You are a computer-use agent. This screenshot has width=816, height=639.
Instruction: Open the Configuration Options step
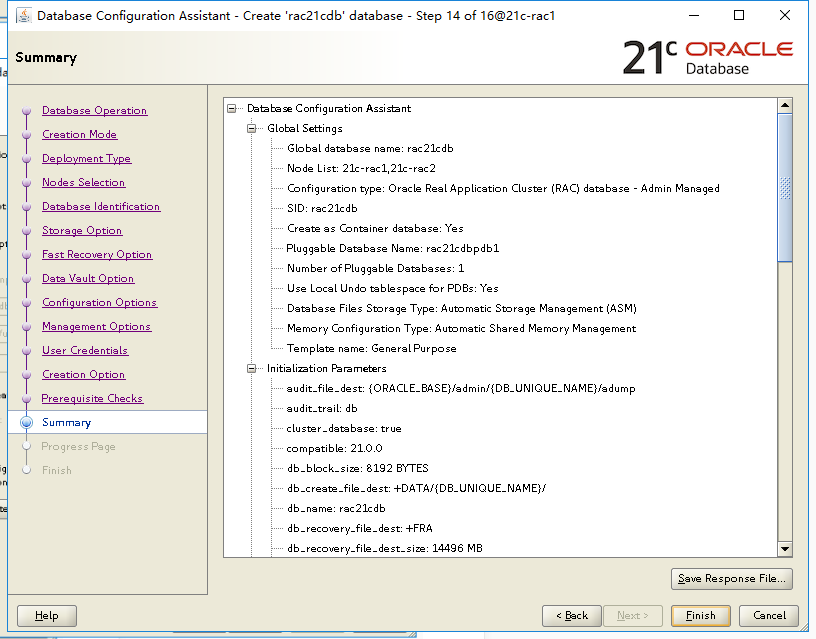coord(99,302)
